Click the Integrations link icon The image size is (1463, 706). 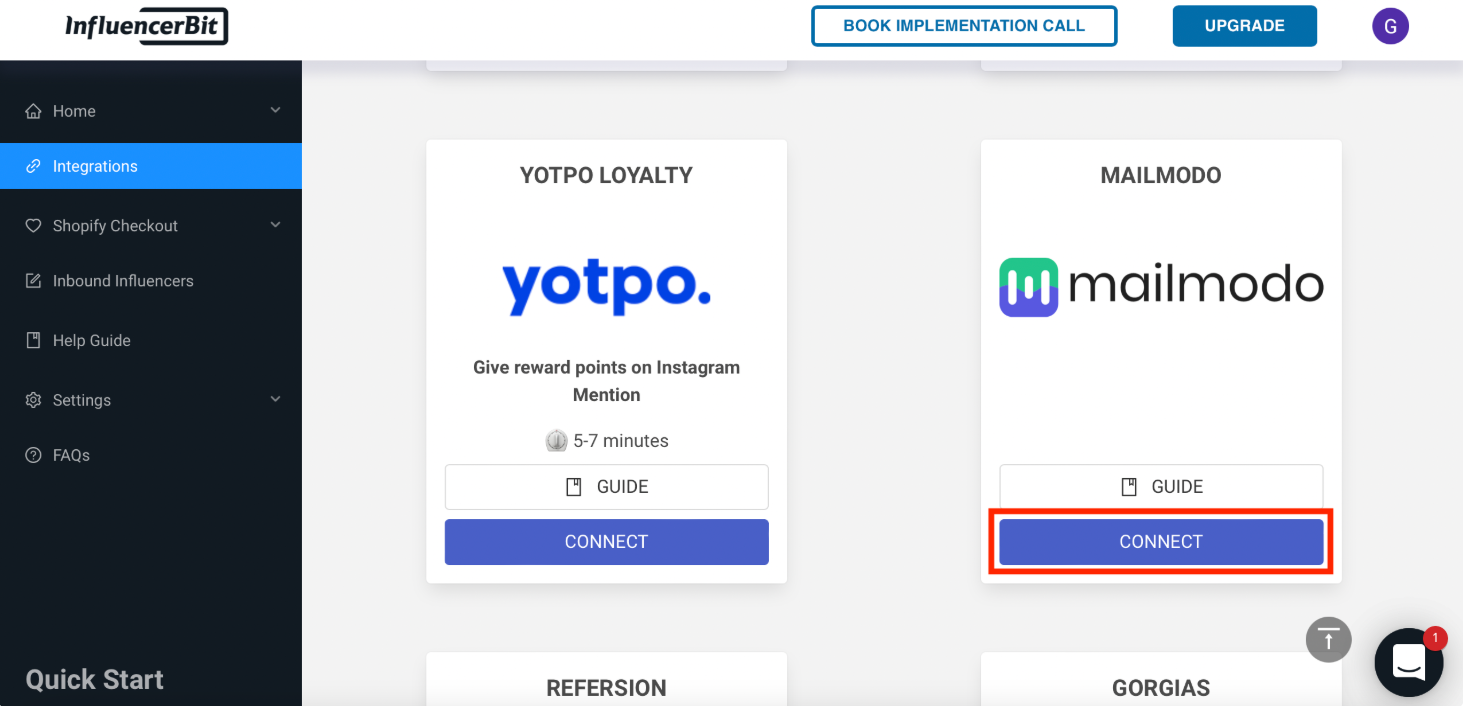33,166
